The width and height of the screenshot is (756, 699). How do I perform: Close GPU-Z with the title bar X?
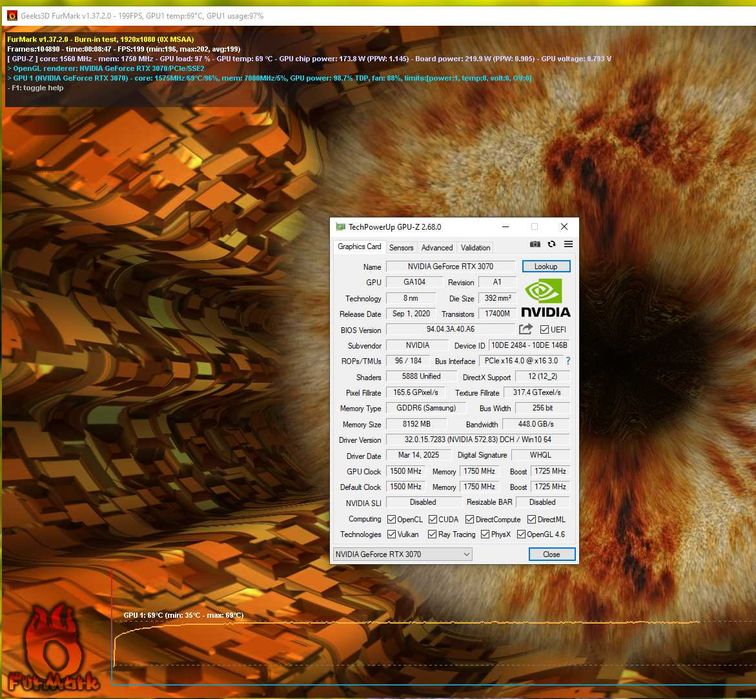click(564, 227)
